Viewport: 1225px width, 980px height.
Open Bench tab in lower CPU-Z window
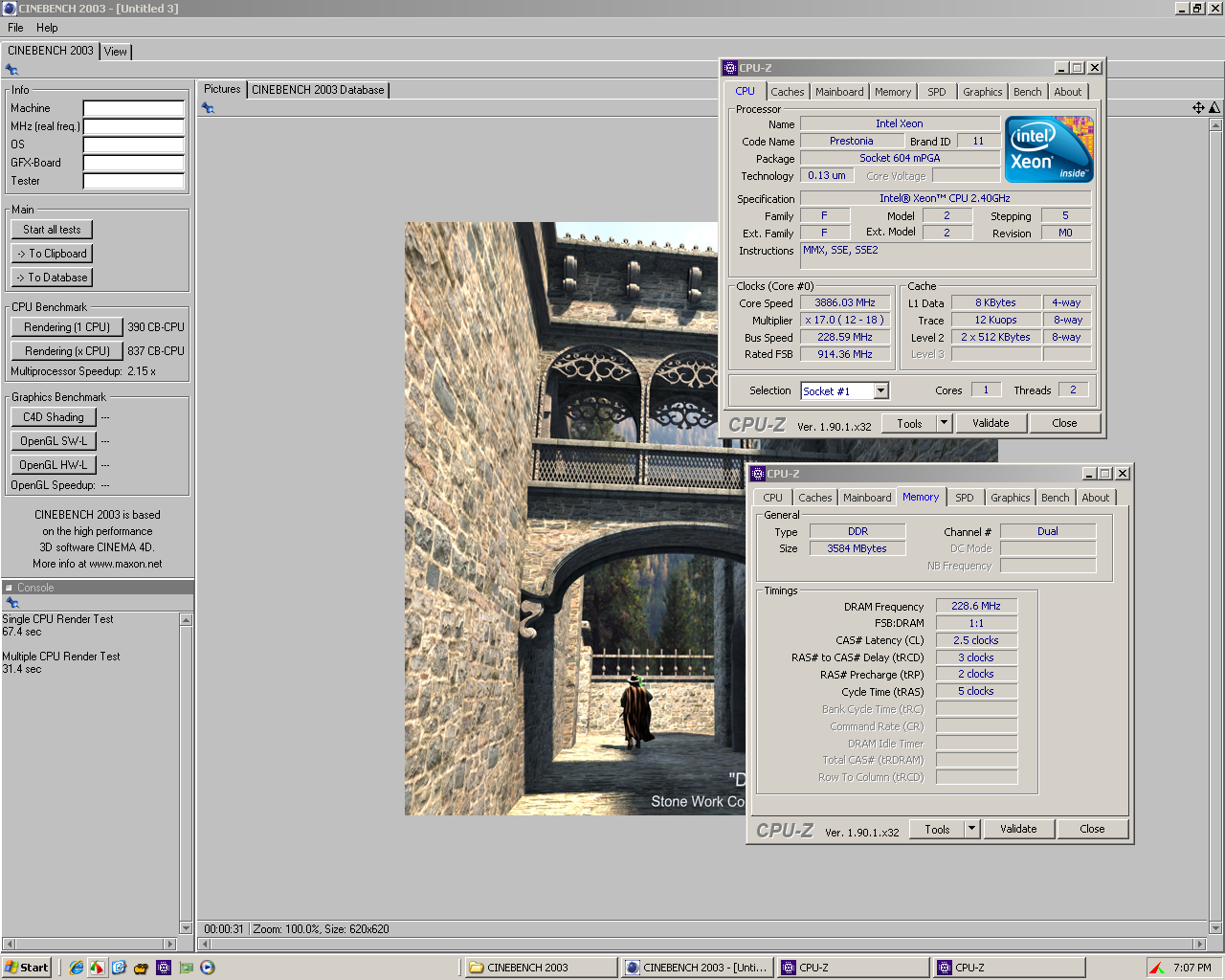click(x=1056, y=498)
